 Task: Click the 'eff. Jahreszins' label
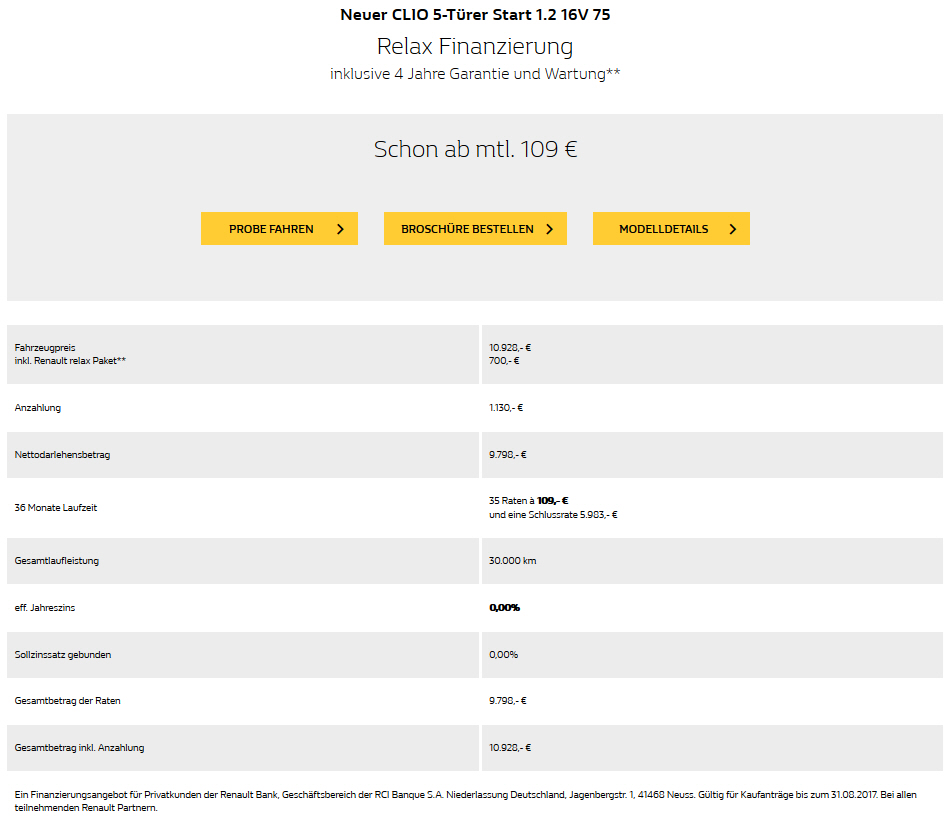click(x=45, y=608)
